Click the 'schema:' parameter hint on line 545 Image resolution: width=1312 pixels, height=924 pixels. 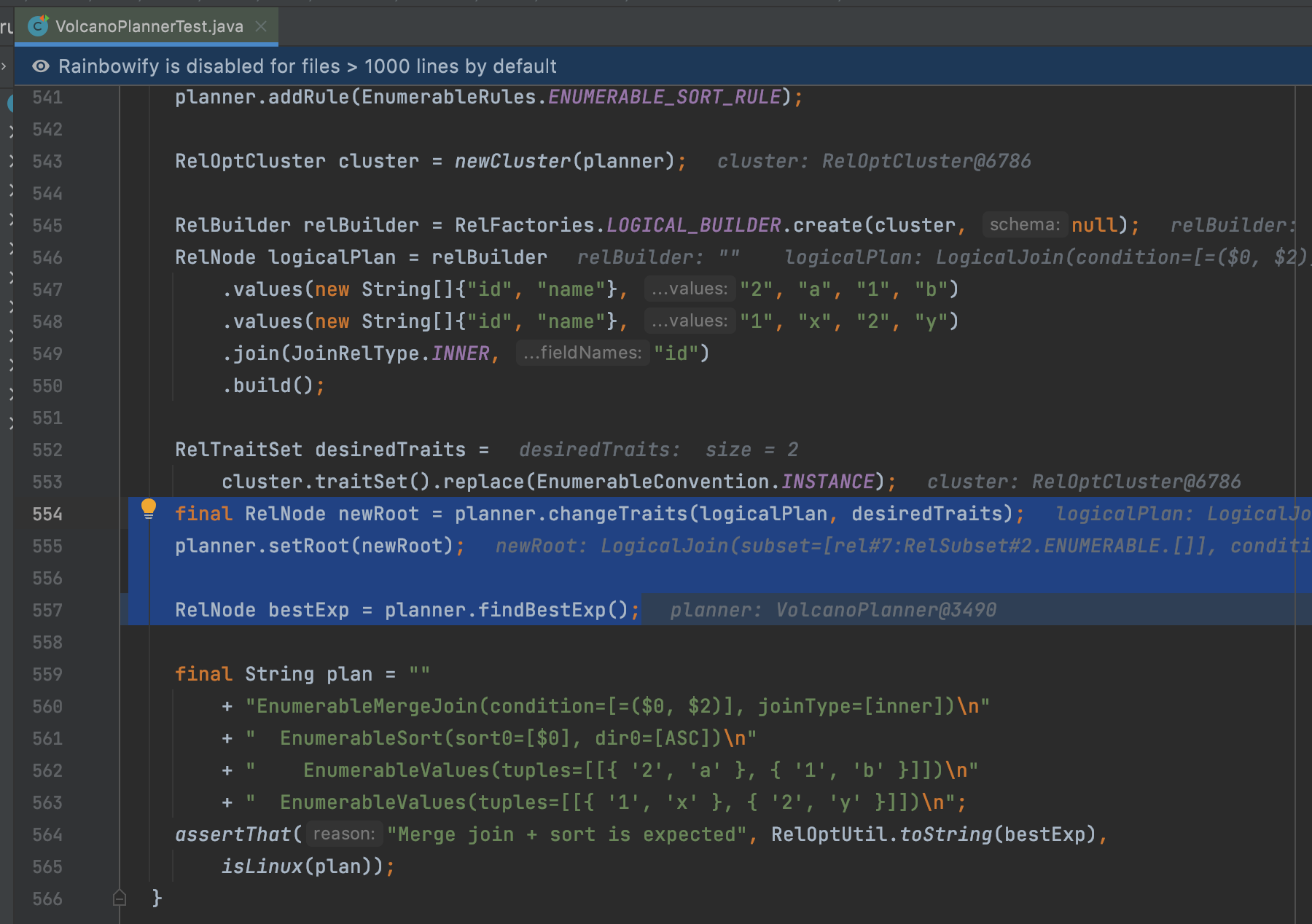pyautogui.click(x=1024, y=224)
